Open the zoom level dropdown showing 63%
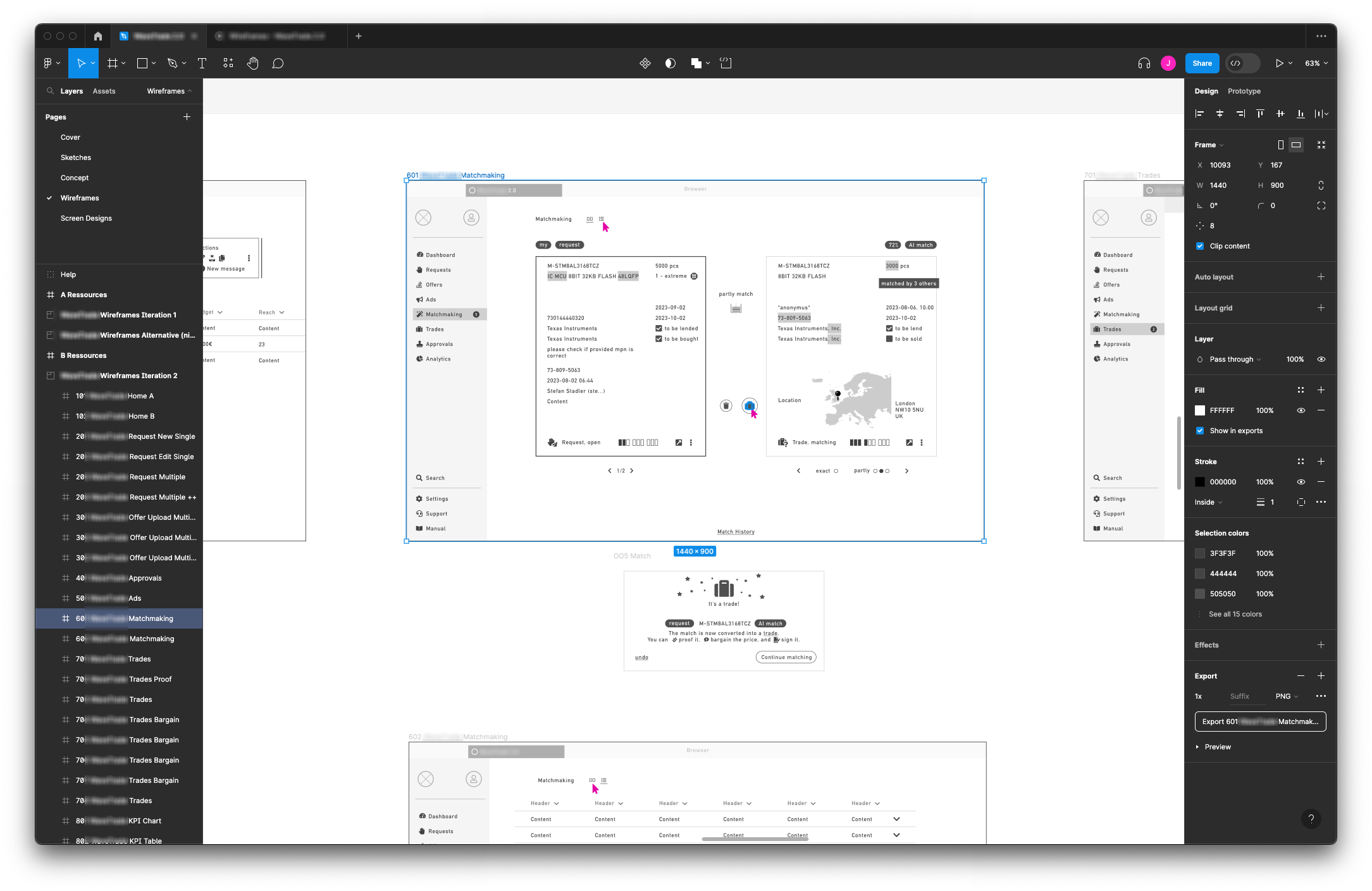Viewport: 1372px width, 891px height. click(1316, 63)
